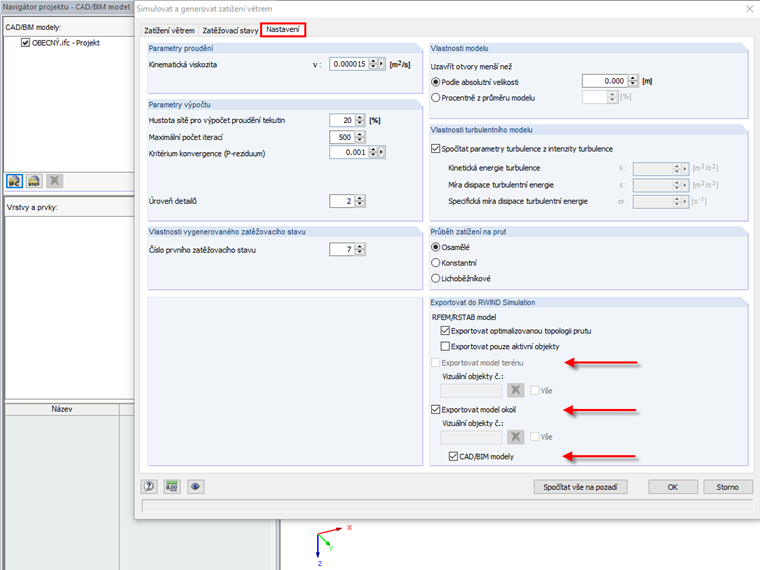
Task: Select the Konstantní load distribution
Action: click(x=435, y=263)
